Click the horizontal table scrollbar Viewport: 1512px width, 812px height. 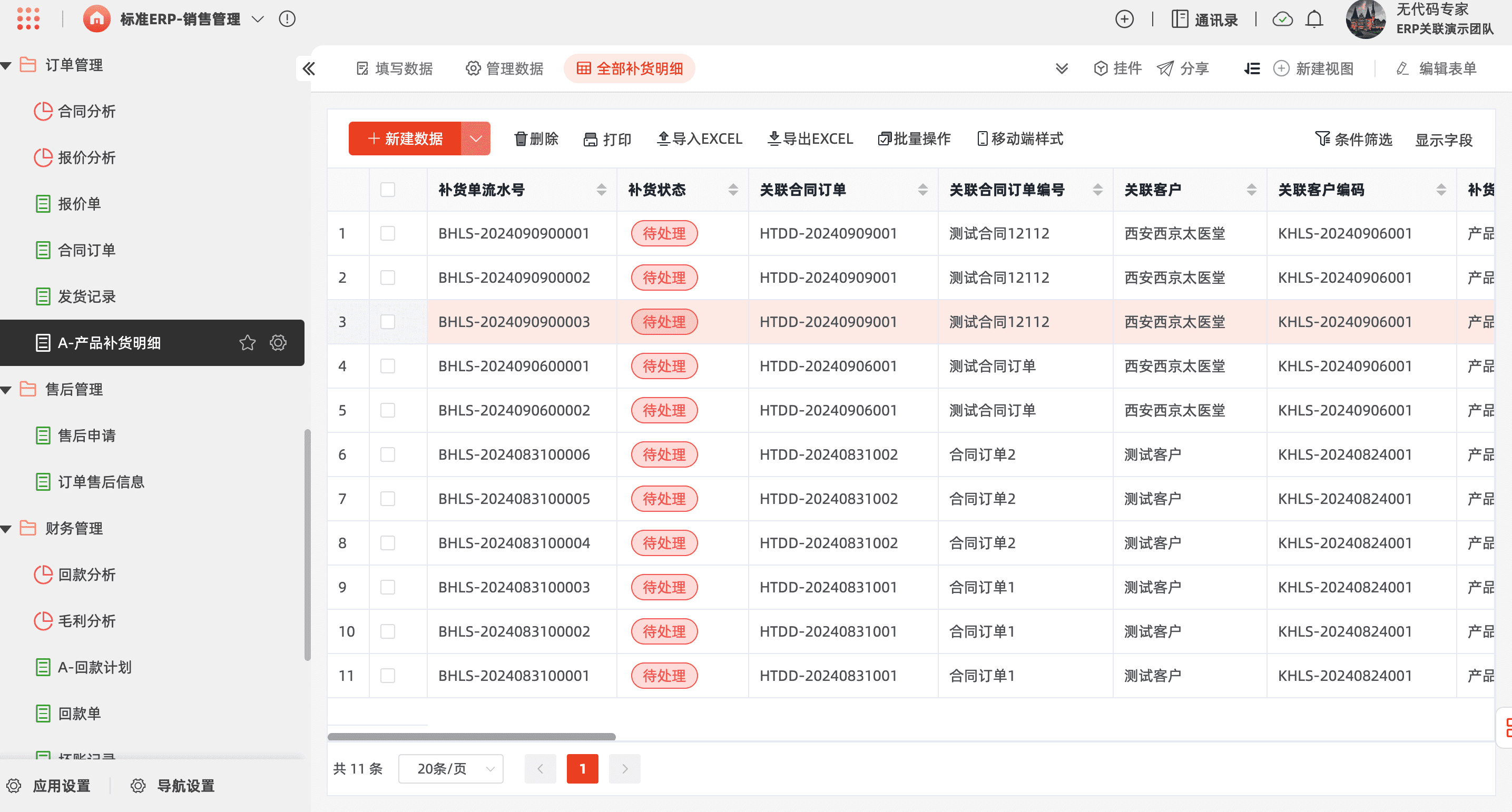[472, 737]
